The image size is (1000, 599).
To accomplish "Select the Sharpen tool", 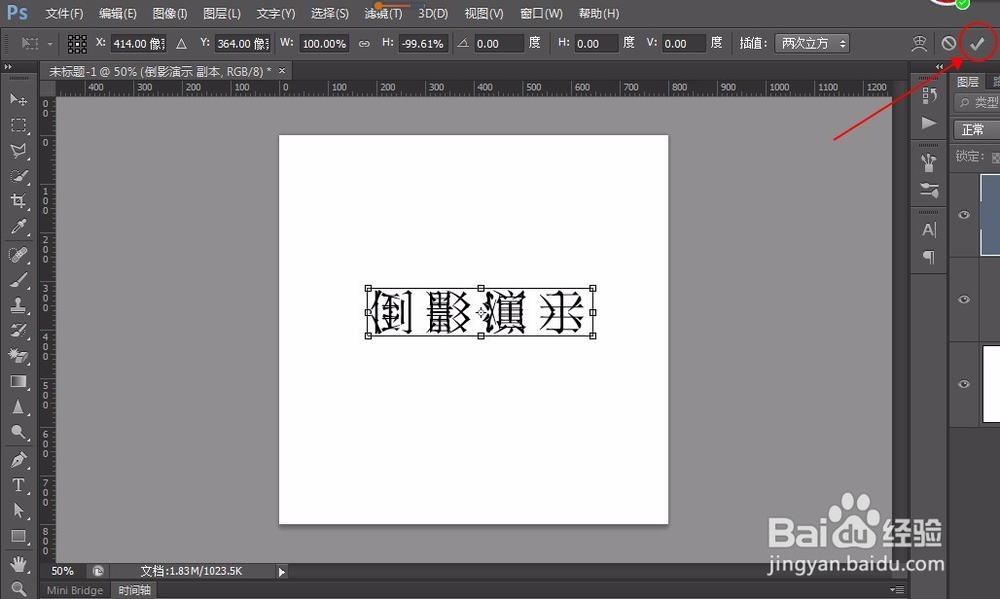I will click(18, 407).
